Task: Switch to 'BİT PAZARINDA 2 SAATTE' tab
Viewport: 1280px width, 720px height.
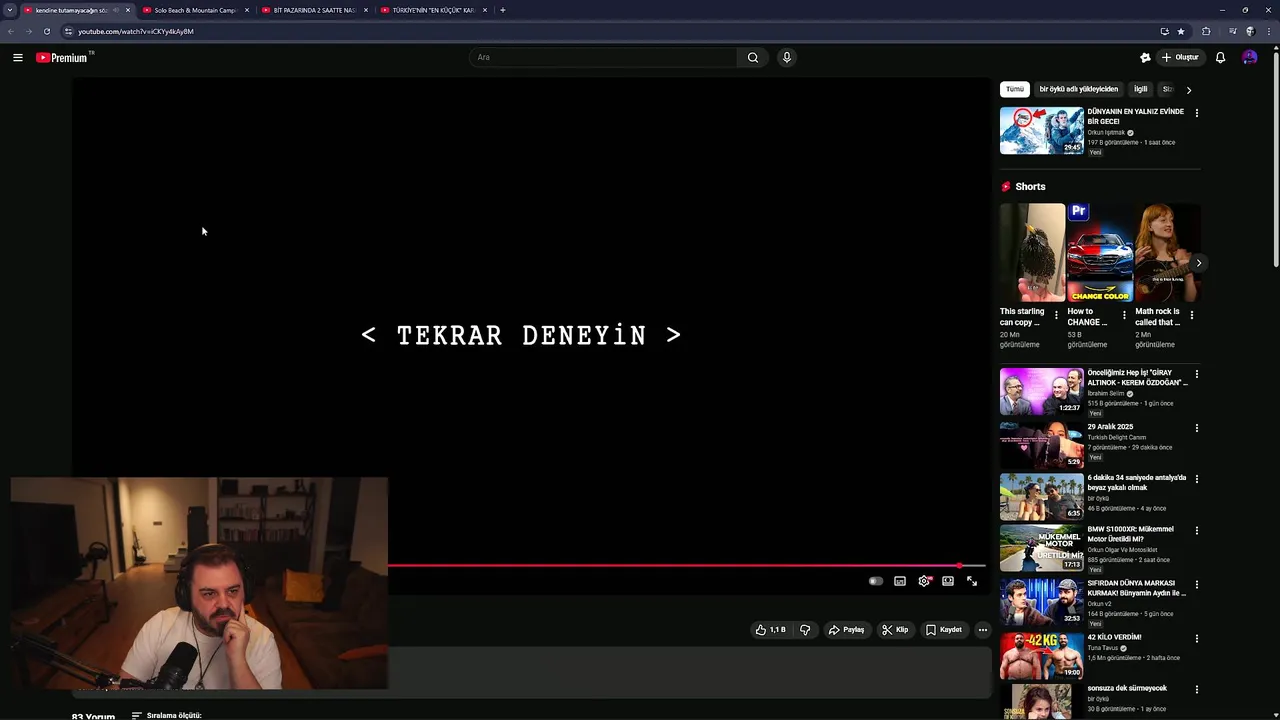Action: (315, 10)
